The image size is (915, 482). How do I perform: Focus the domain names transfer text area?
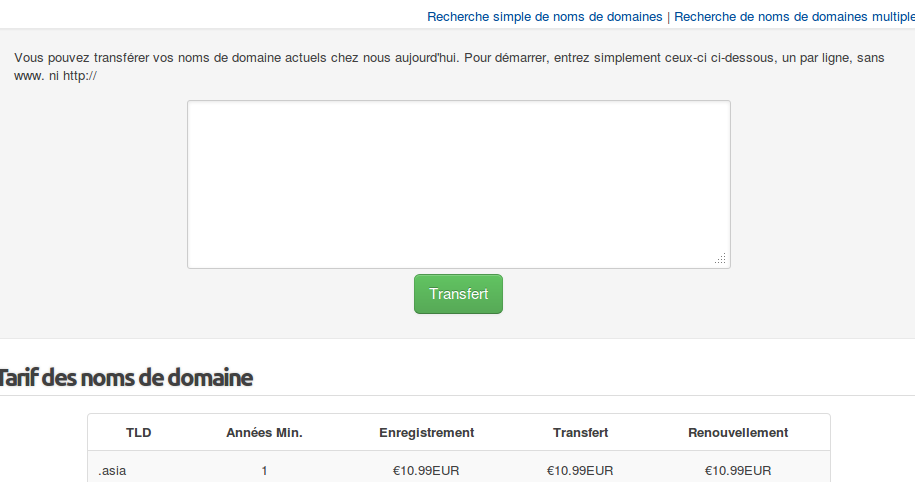click(459, 184)
